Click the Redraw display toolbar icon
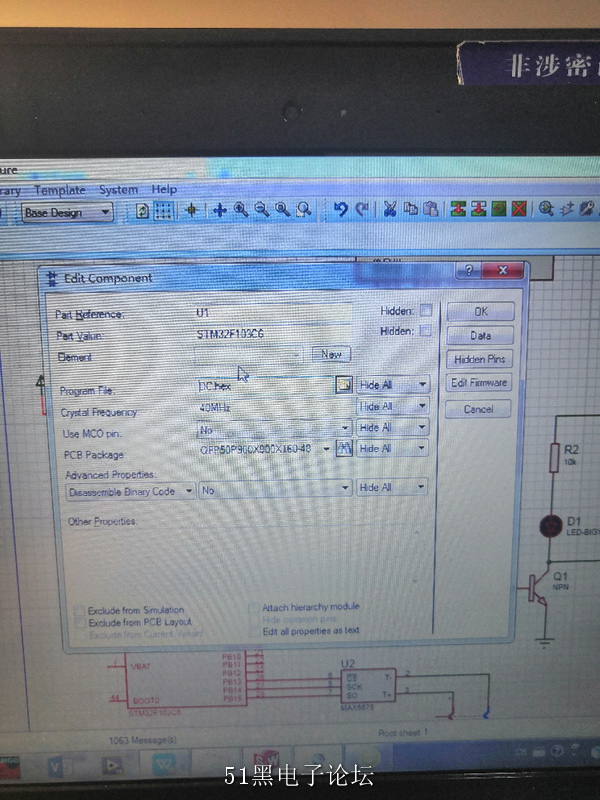Viewport: 600px width, 800px height. tap(142, 211)
